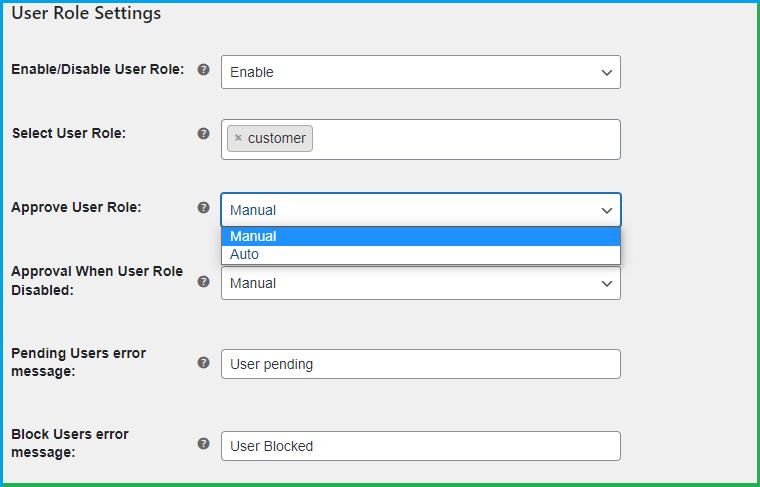Expand the Approval When User Role Disabled dropdown
The width and height of the screenshot is (760, 487).
coord(420,284)
